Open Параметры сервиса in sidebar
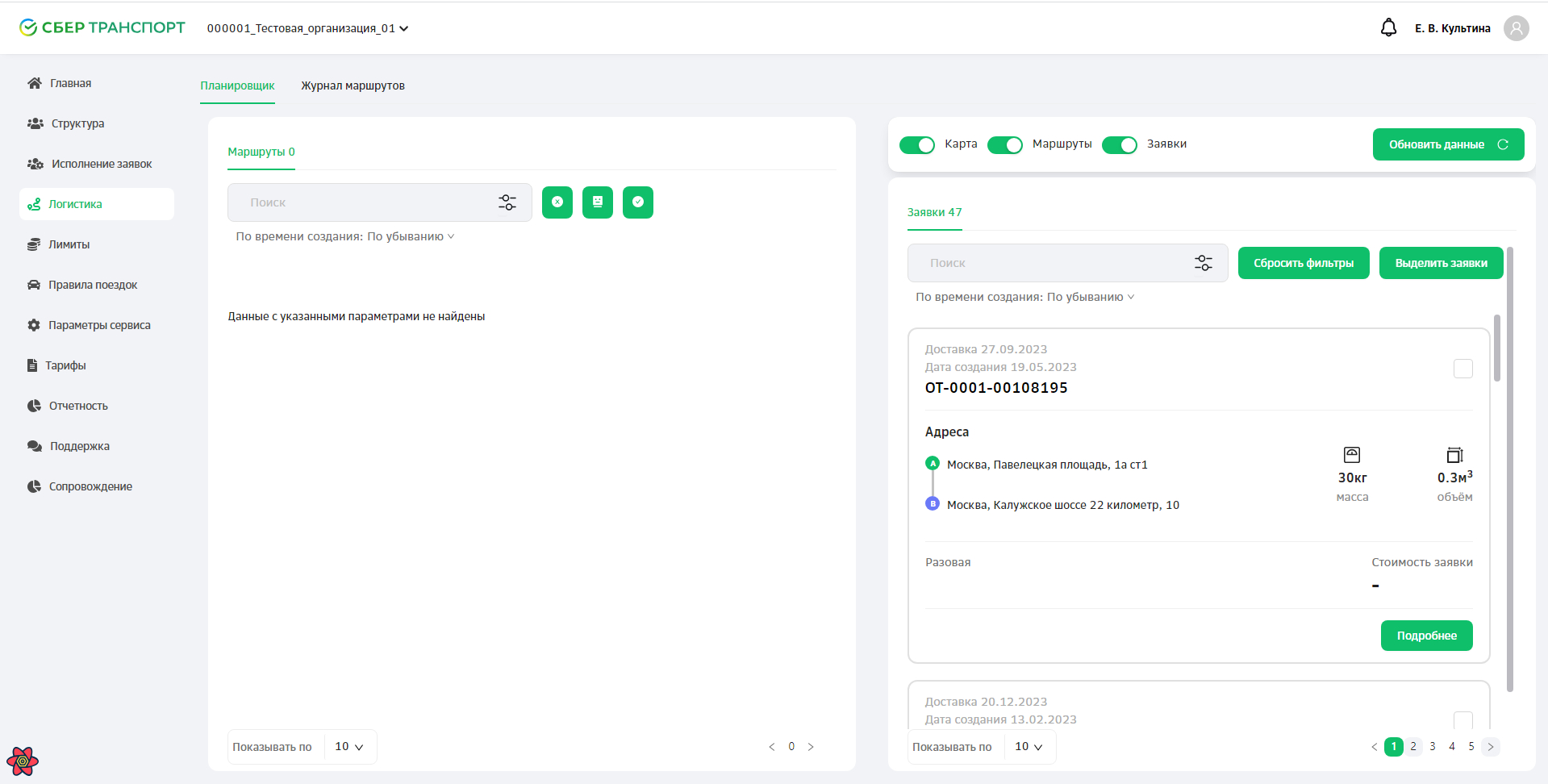The width and height of the screenshot is (1548, 784). 97,325
